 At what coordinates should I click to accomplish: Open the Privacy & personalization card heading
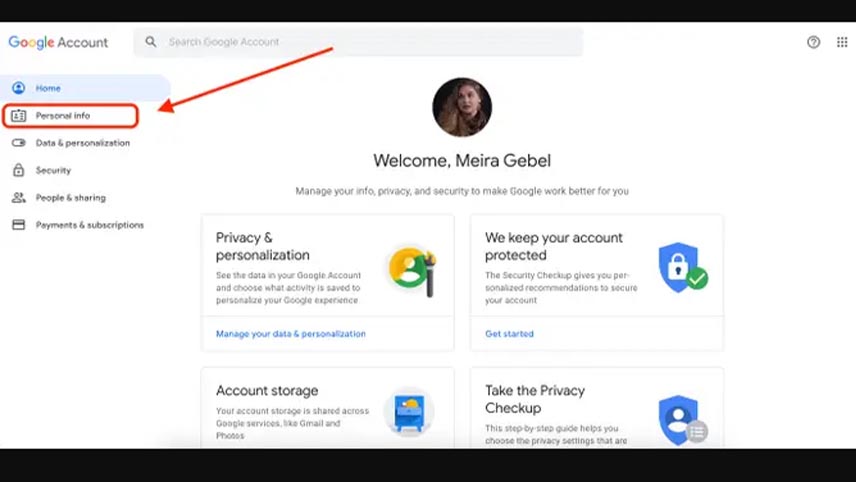(263, 246)
